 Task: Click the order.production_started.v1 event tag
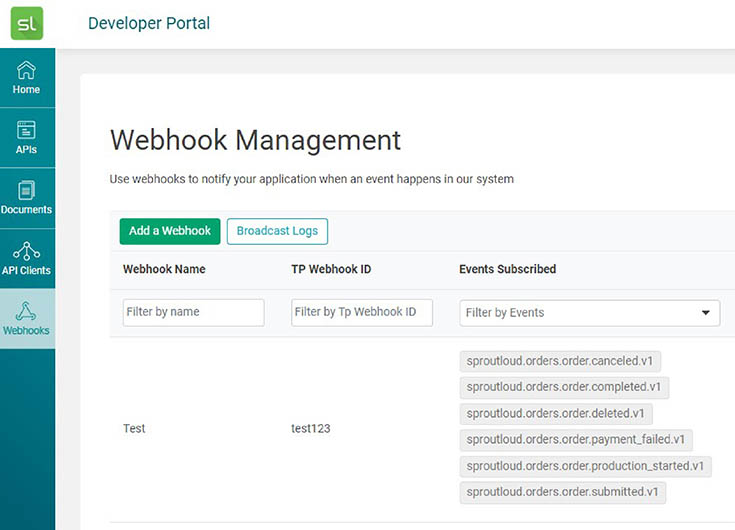(x=585, y=466)
